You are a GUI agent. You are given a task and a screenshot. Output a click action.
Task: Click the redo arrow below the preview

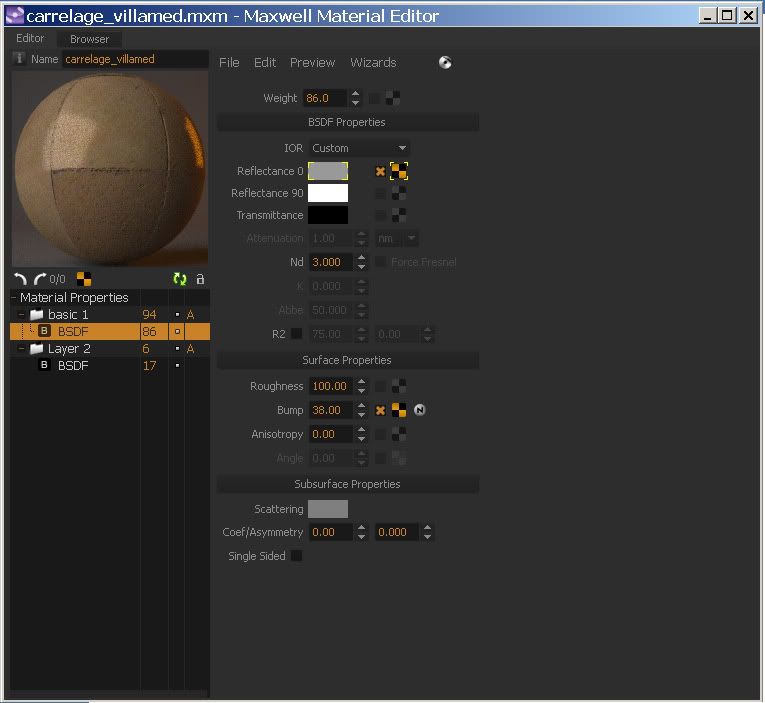[39, 279]
